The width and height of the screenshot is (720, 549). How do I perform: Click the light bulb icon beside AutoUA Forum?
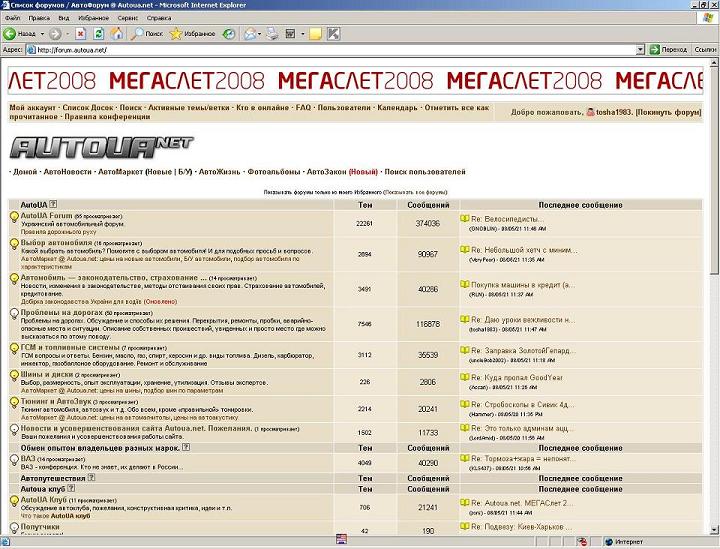pyautogui.click(x=14, y=216)
